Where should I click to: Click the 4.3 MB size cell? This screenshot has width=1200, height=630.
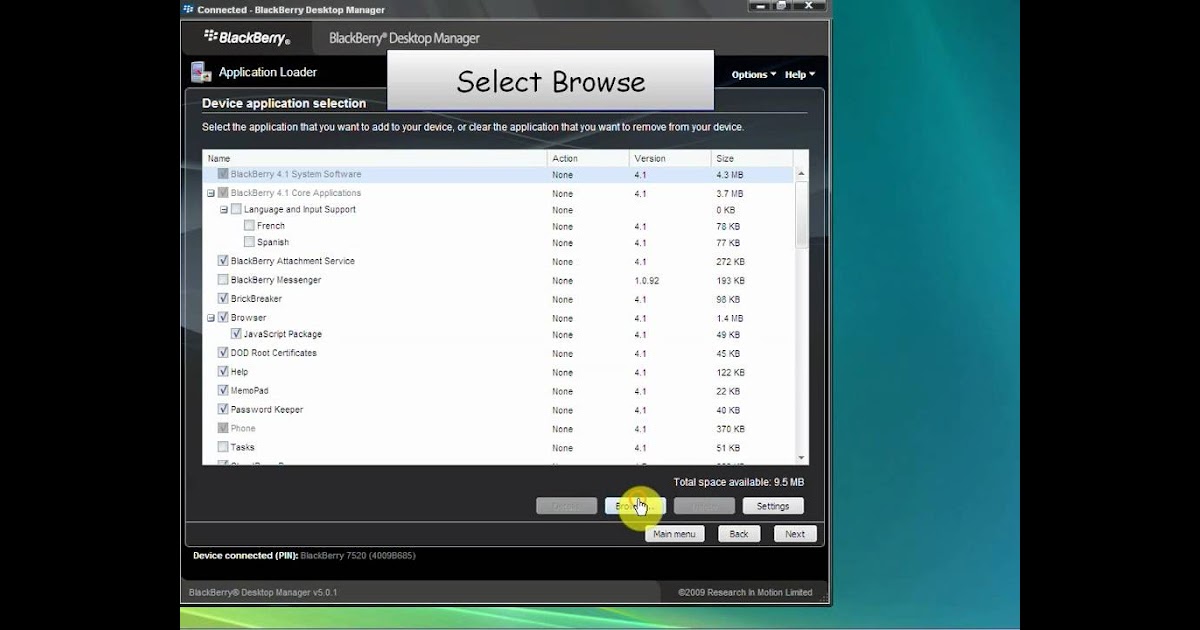(x=730, y=175)
